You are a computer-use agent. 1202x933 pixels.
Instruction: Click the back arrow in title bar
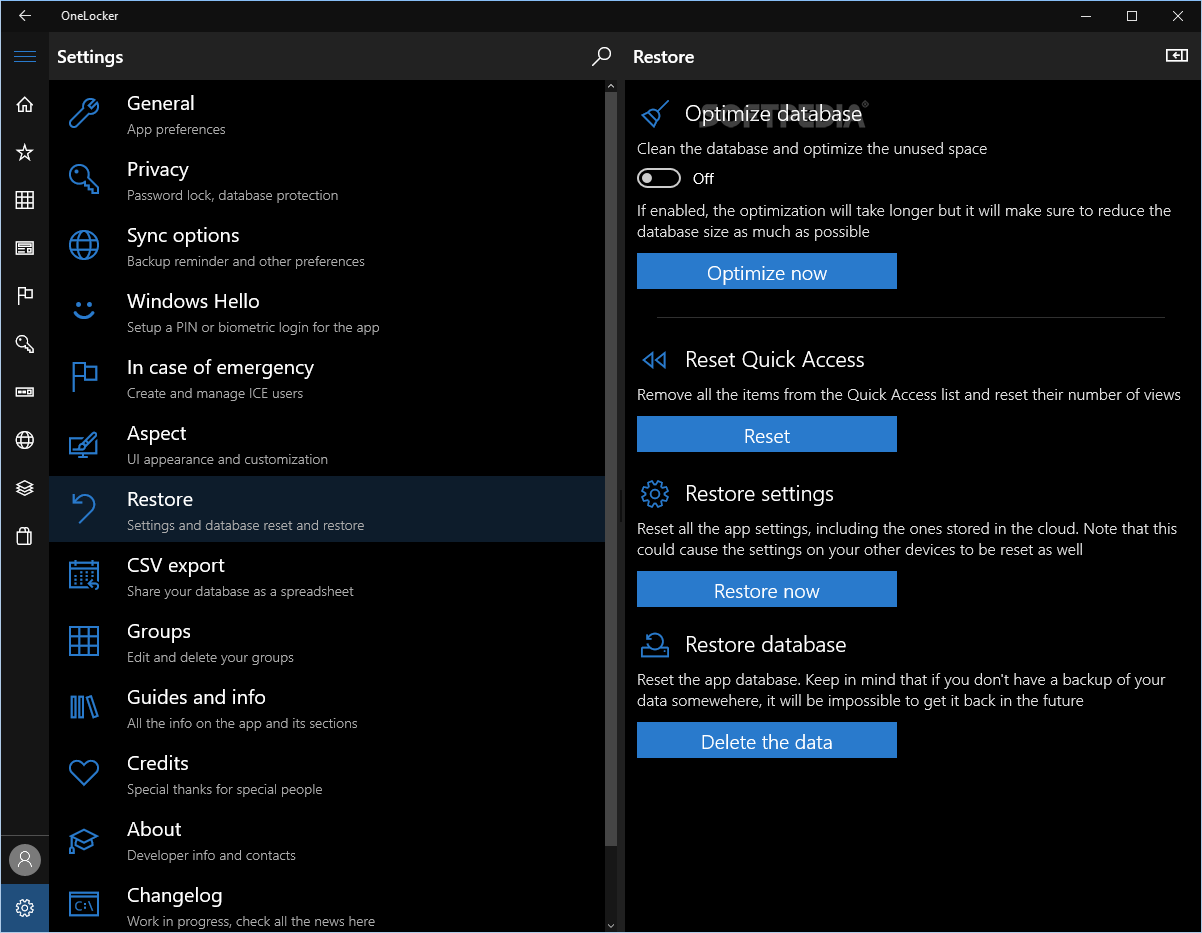25,16
